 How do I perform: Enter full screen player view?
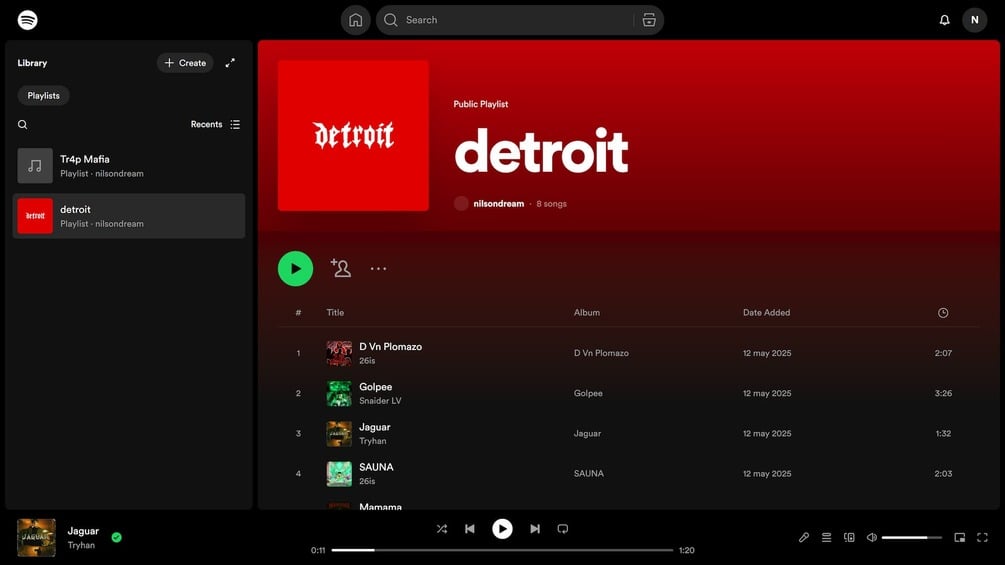coord(982,537)
